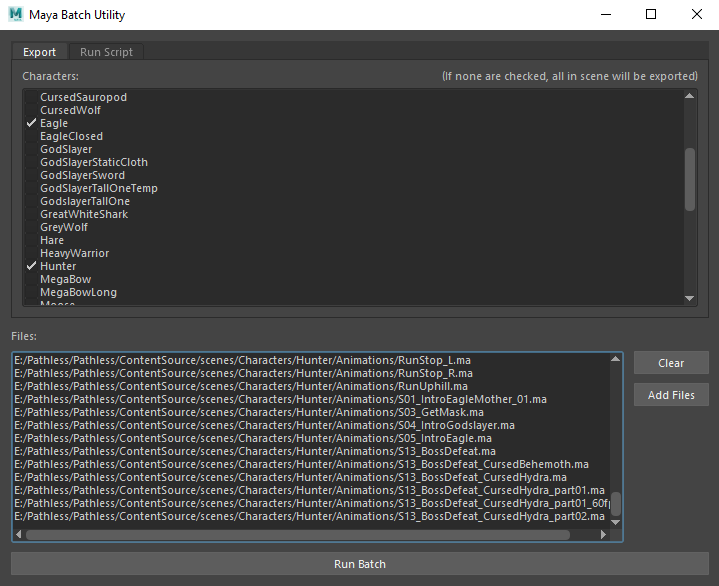
Task: Toggle the CursedWolf character entry
Action: [69, 110]
